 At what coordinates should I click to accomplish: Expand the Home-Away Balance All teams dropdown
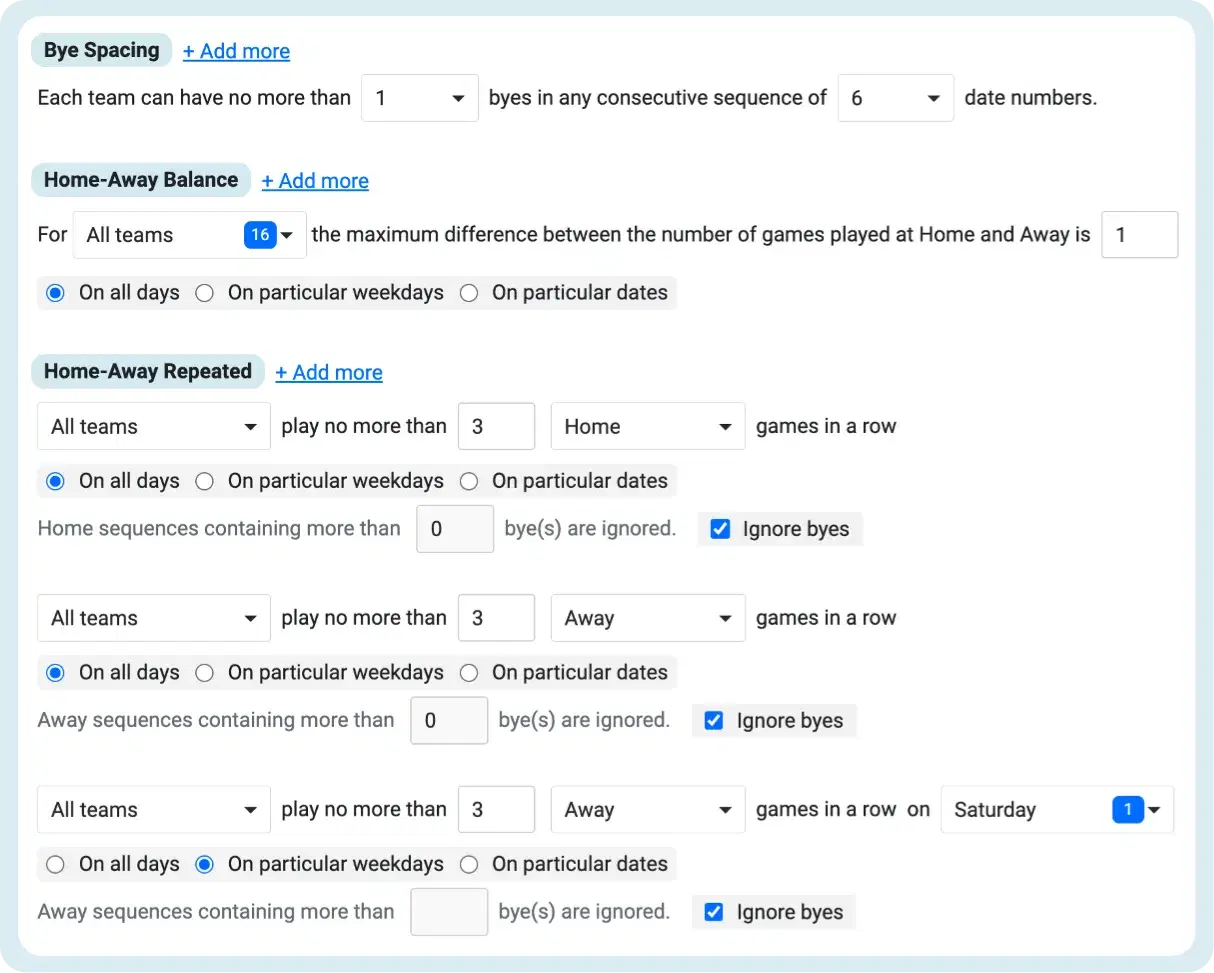tap(190, 235)
